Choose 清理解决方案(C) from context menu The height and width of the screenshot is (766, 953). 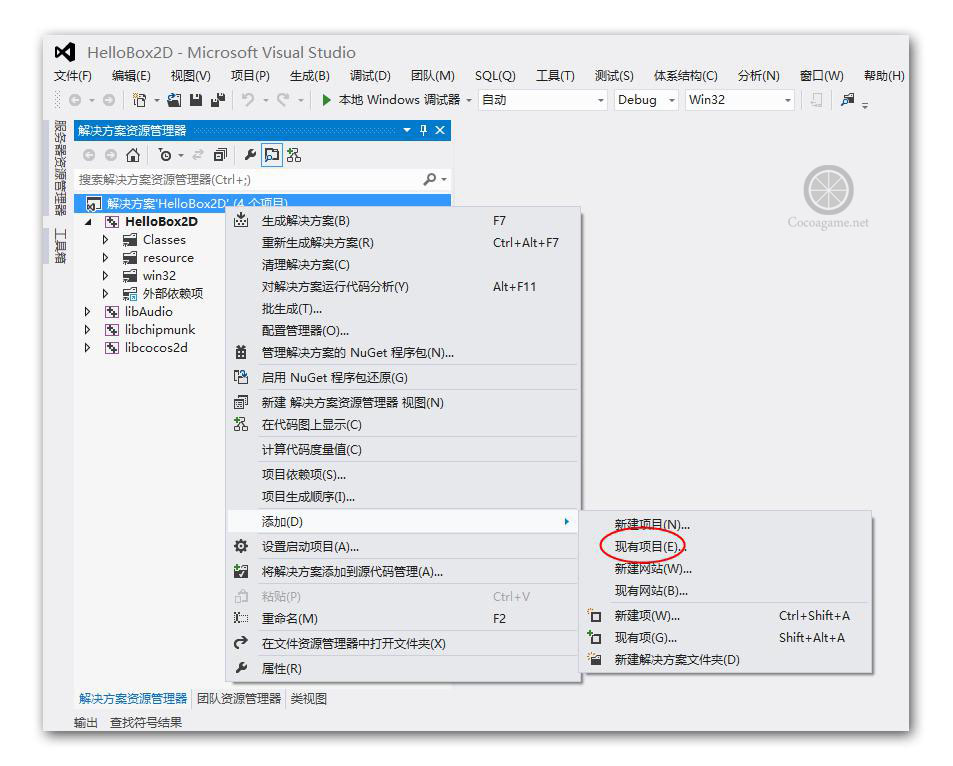(x=404, y=264)
